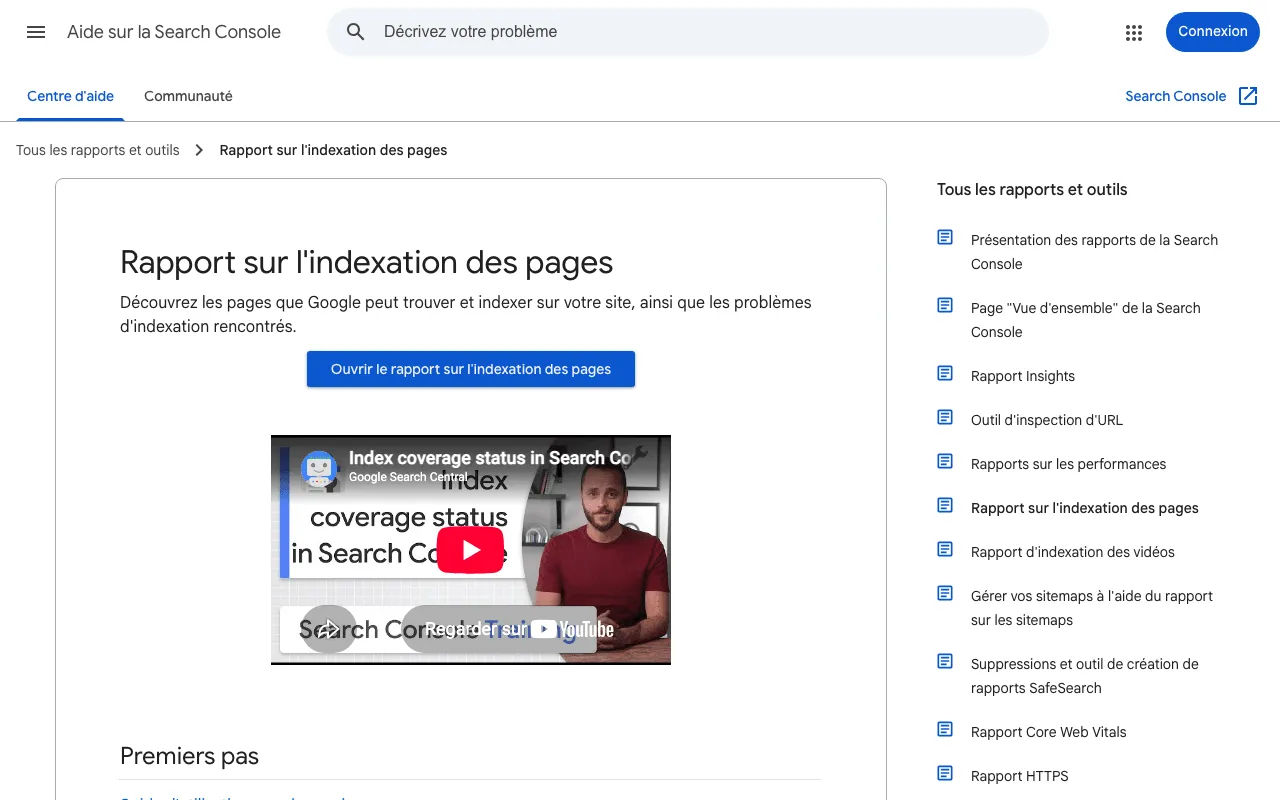Click the Premiers pas section heading
This screenshot has height=800, width=1280.
pos(189,756)
